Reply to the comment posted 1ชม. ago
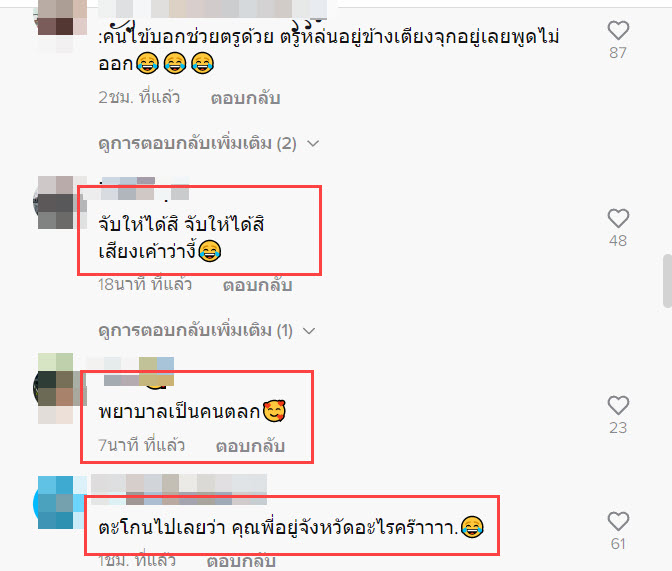The width and height of the screenshot is (672, 571). coord(241,561)
